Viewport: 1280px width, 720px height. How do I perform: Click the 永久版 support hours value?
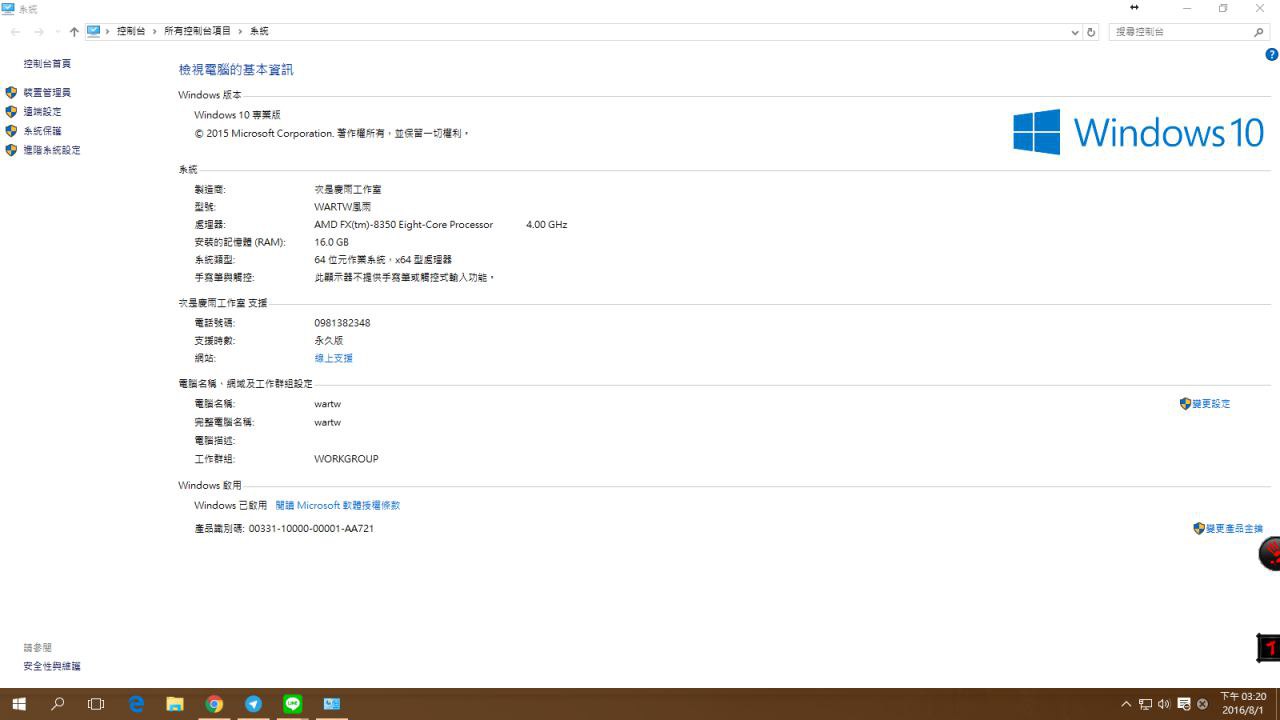(x=328, y=341)
